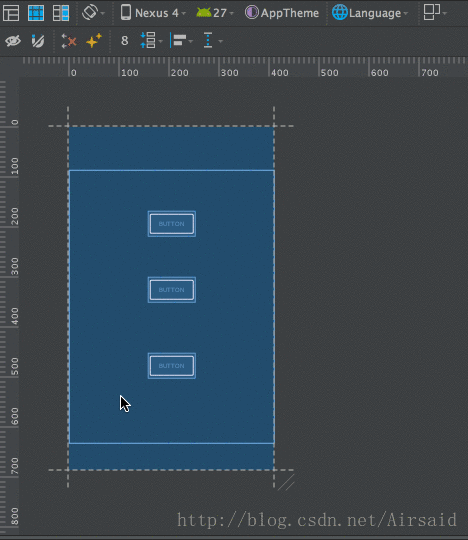Toggle show constraints eye icon

coord(13,41)
